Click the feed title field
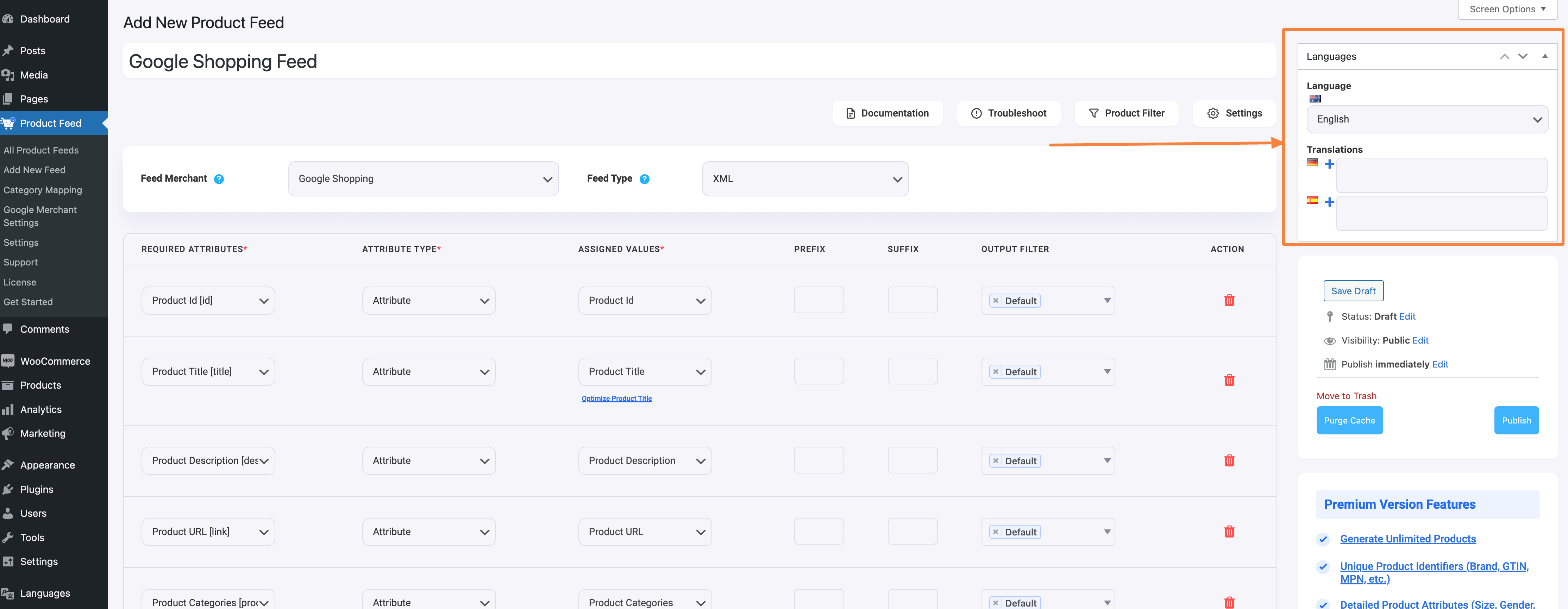1568x609 pixels. pos(699,61)
